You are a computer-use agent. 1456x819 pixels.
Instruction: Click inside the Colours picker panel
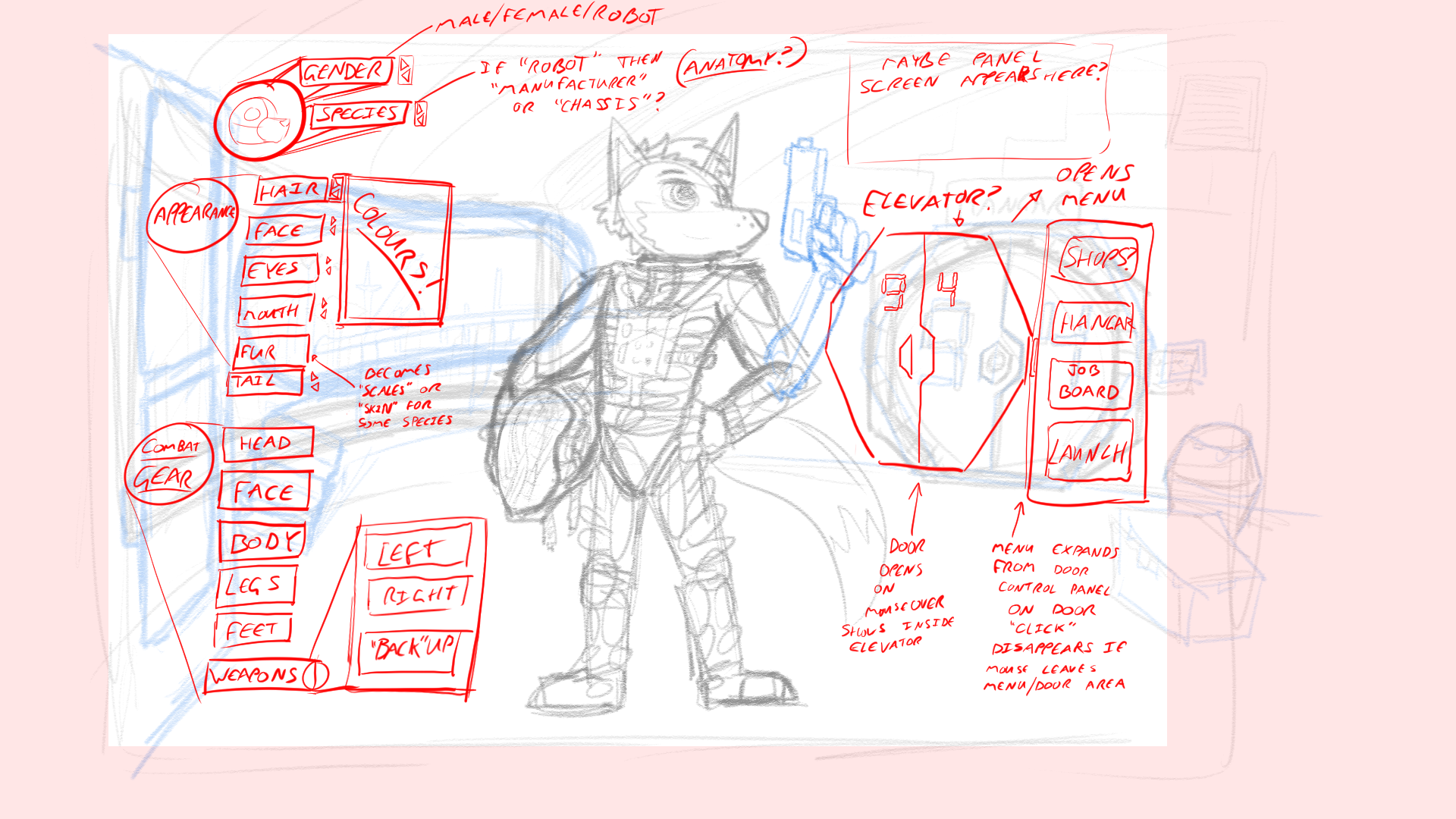[393, 254]
